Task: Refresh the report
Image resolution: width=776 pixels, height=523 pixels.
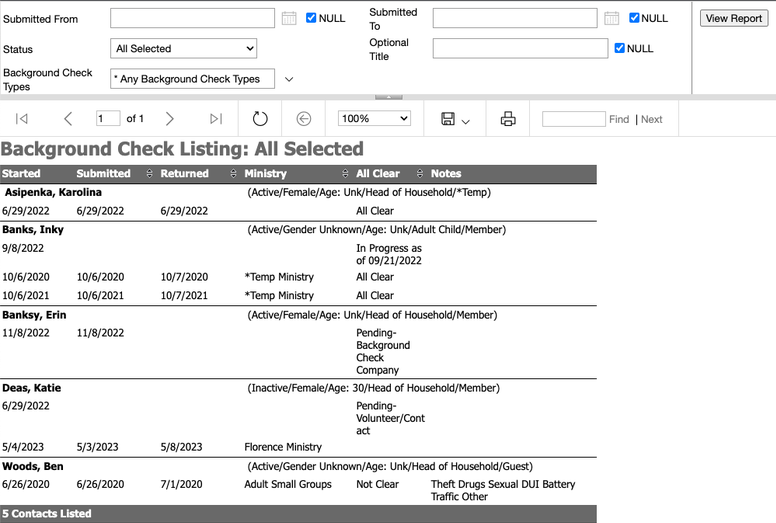Action: coord(260,119)
